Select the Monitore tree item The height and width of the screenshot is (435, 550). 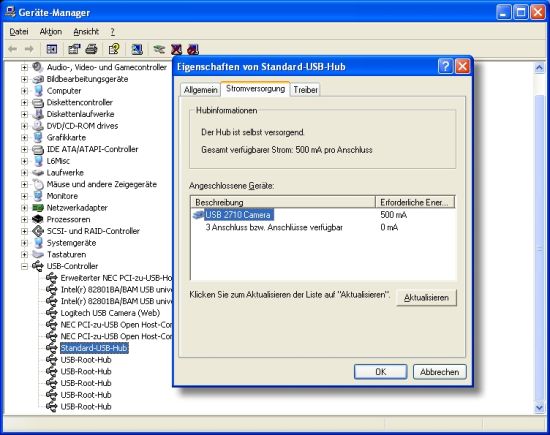(62, 196)
